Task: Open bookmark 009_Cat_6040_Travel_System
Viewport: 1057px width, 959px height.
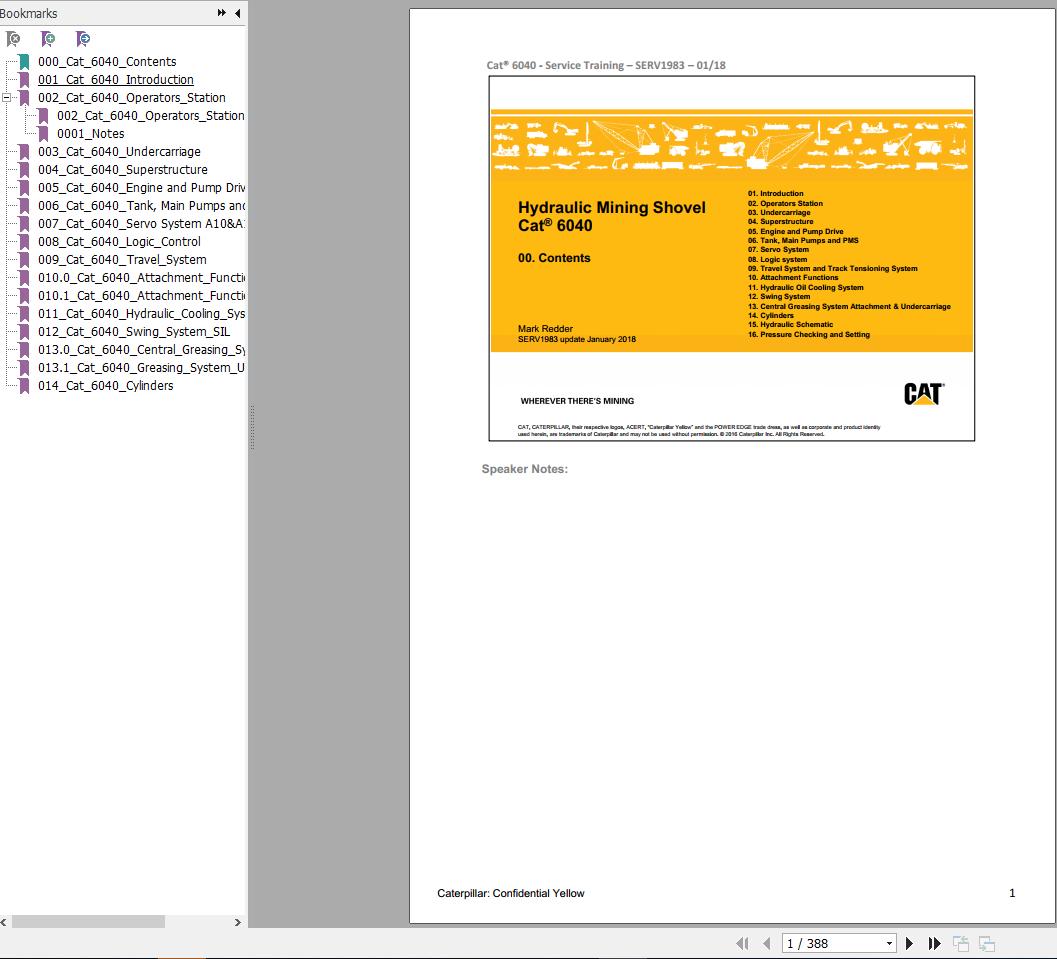Action: tap(122, 259)
